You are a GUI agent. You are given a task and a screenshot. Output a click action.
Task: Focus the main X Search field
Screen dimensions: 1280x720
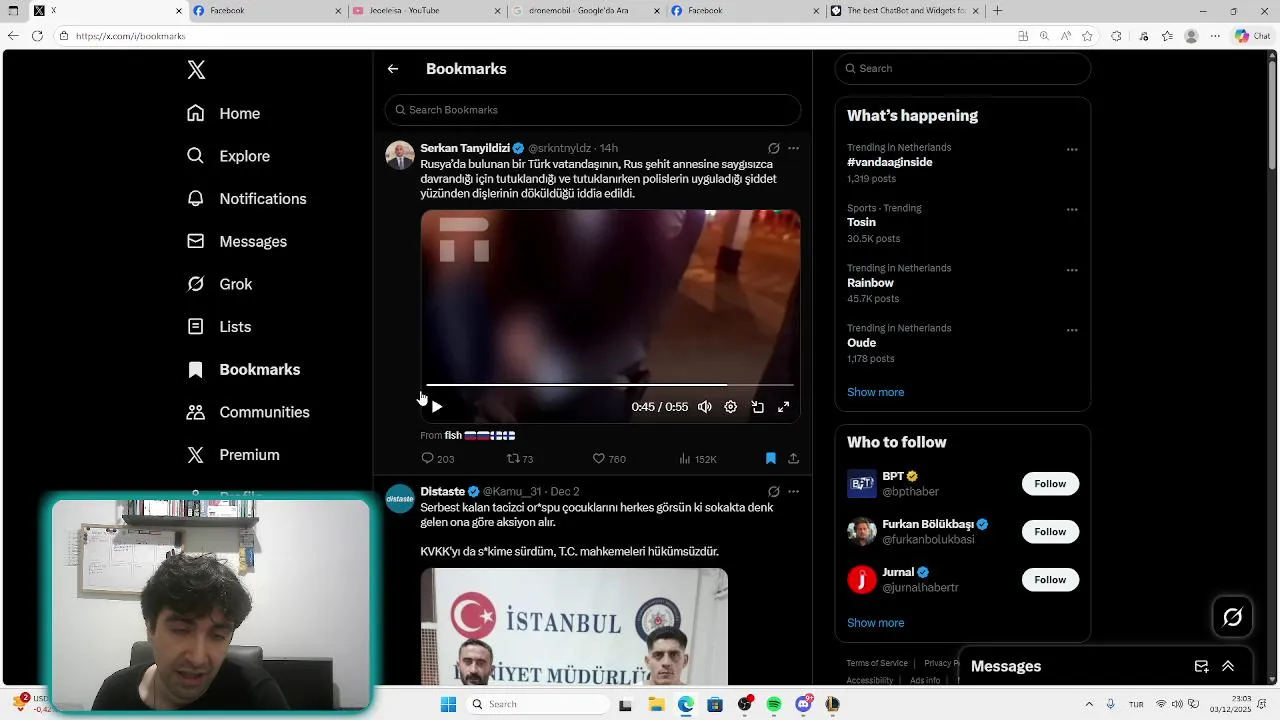coord(963,68)
